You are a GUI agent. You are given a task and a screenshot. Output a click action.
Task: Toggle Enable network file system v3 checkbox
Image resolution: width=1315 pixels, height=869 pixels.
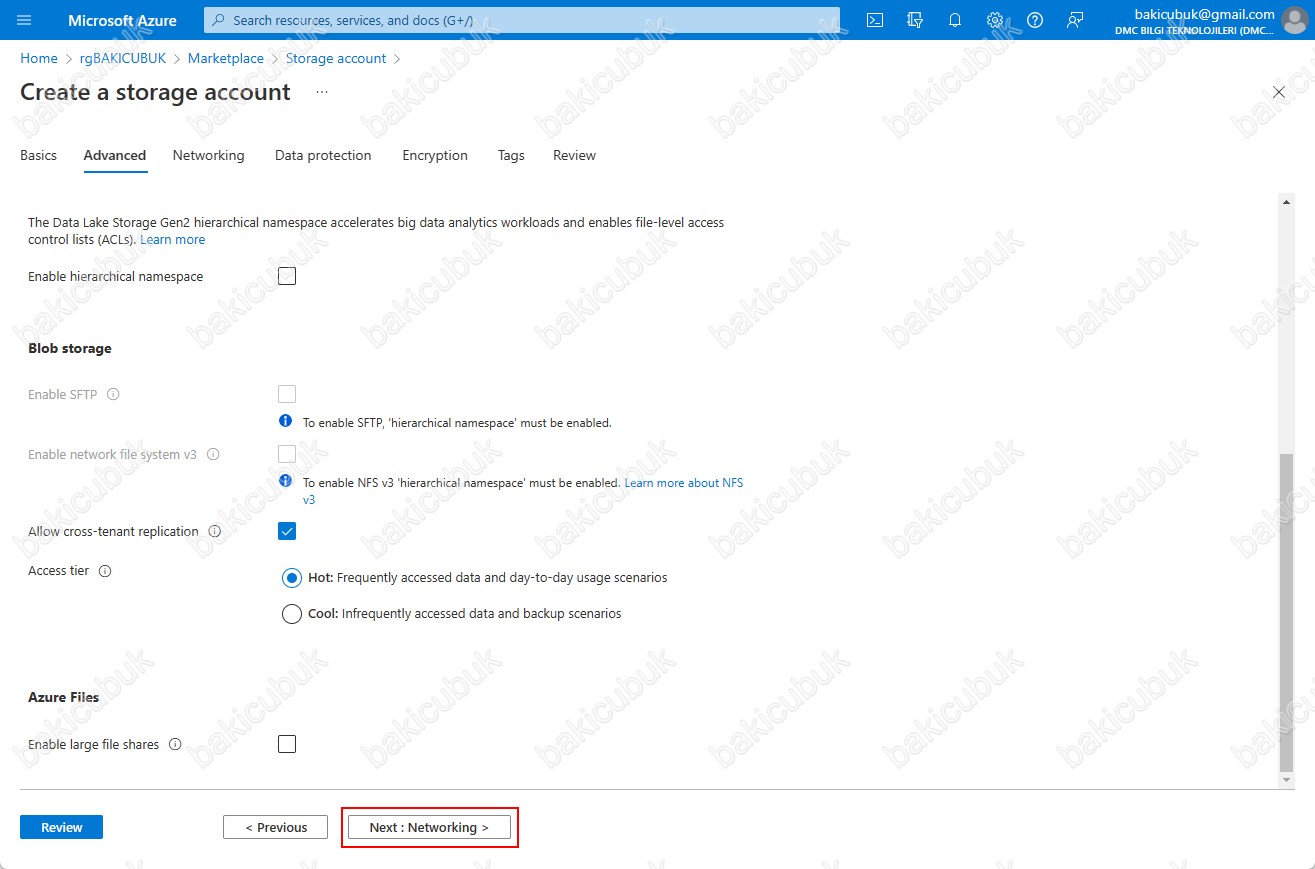[287, 454]
